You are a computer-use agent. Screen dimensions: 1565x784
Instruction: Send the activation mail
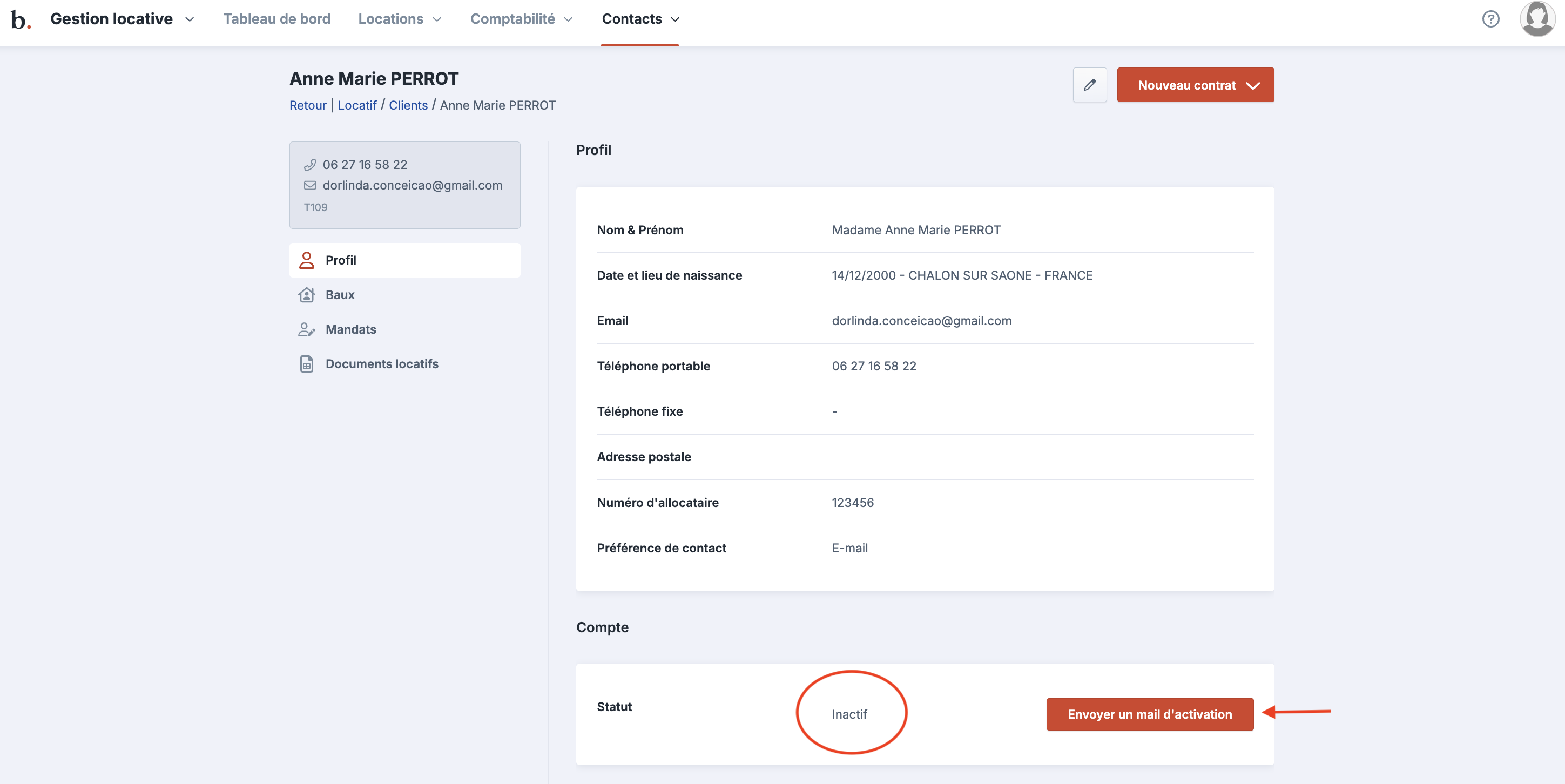(1149, 715)
